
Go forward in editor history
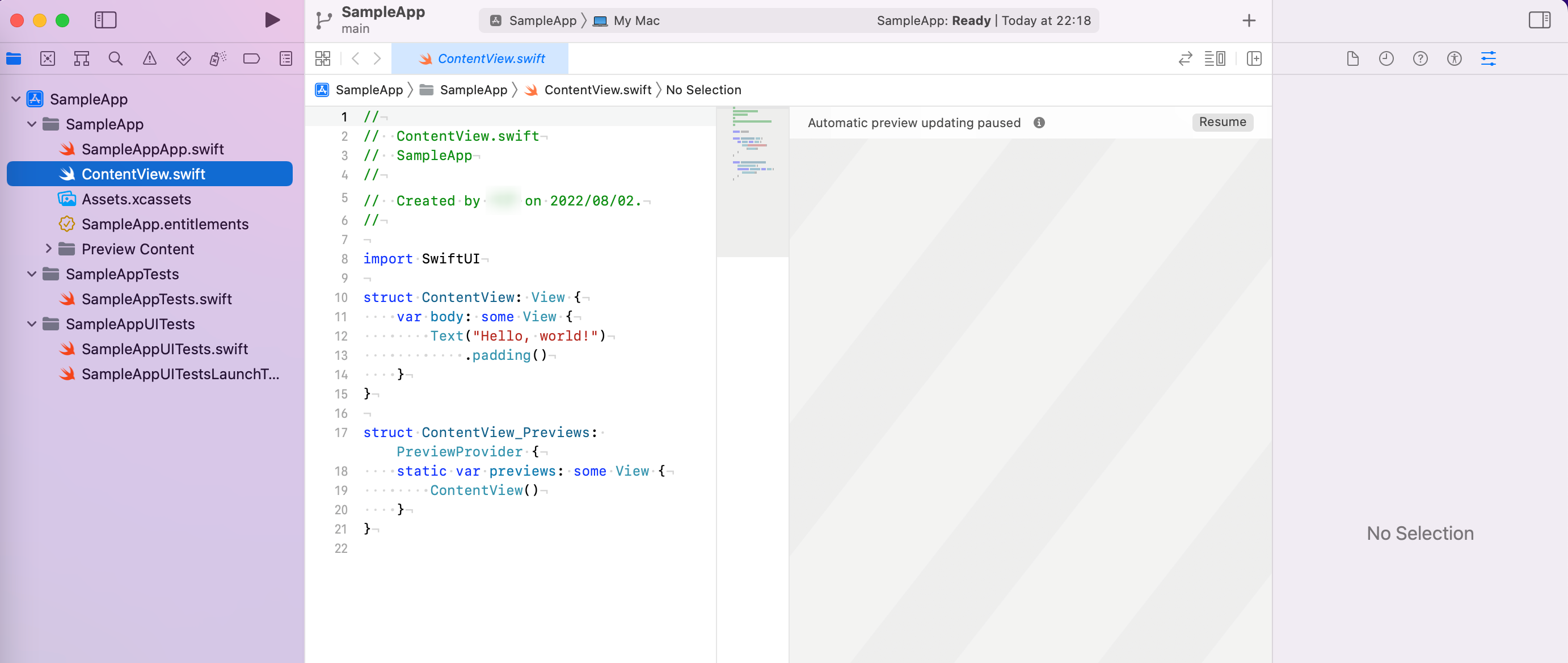377,58
